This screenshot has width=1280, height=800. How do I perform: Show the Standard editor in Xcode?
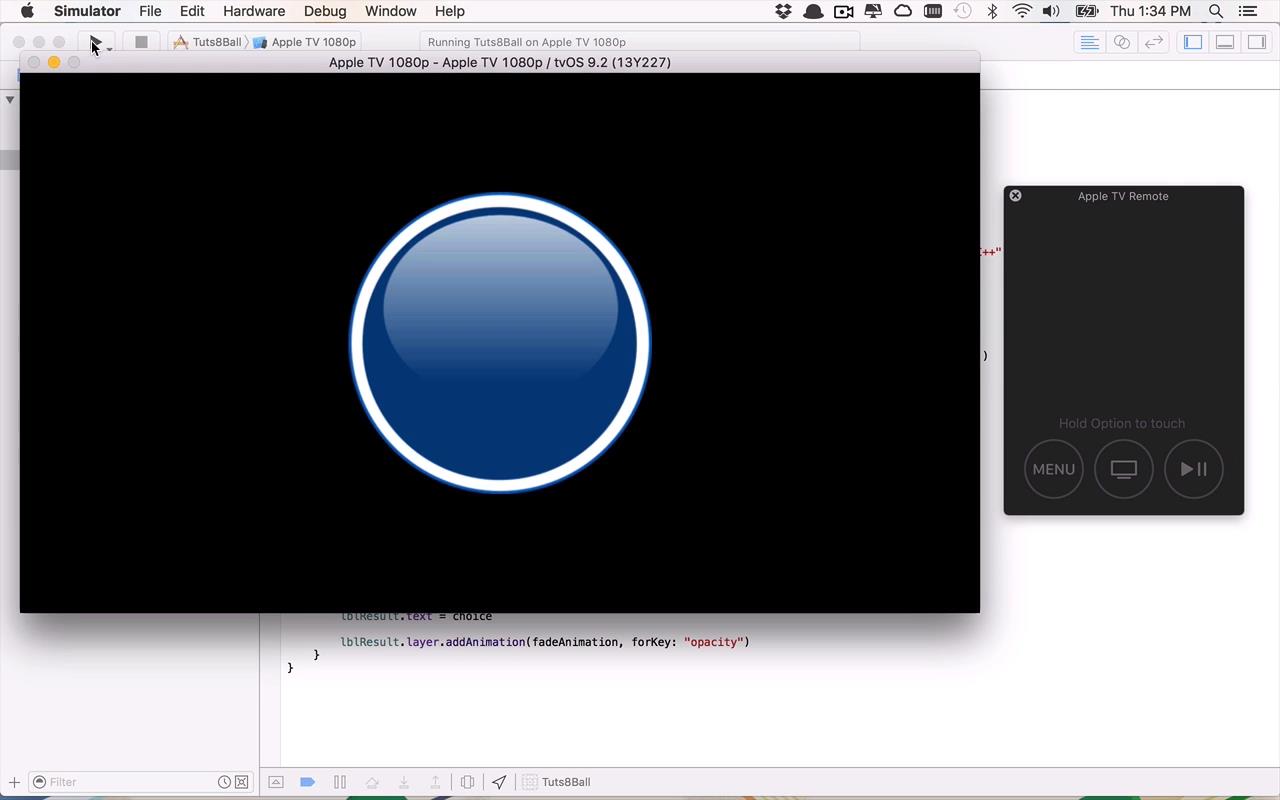tap(1089, 42)
